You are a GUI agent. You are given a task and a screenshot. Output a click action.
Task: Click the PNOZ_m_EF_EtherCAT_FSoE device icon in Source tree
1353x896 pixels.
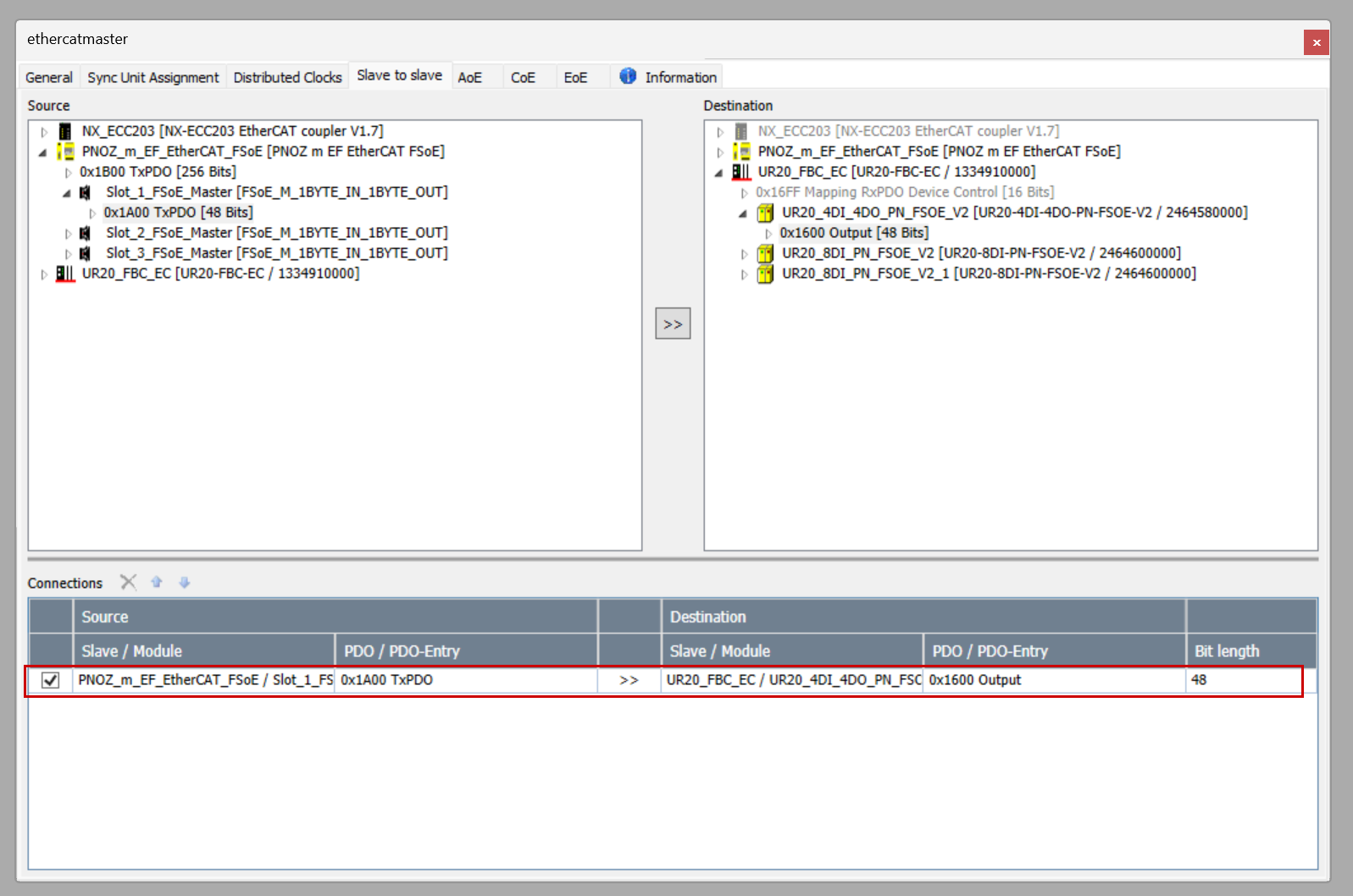[65, 152]
